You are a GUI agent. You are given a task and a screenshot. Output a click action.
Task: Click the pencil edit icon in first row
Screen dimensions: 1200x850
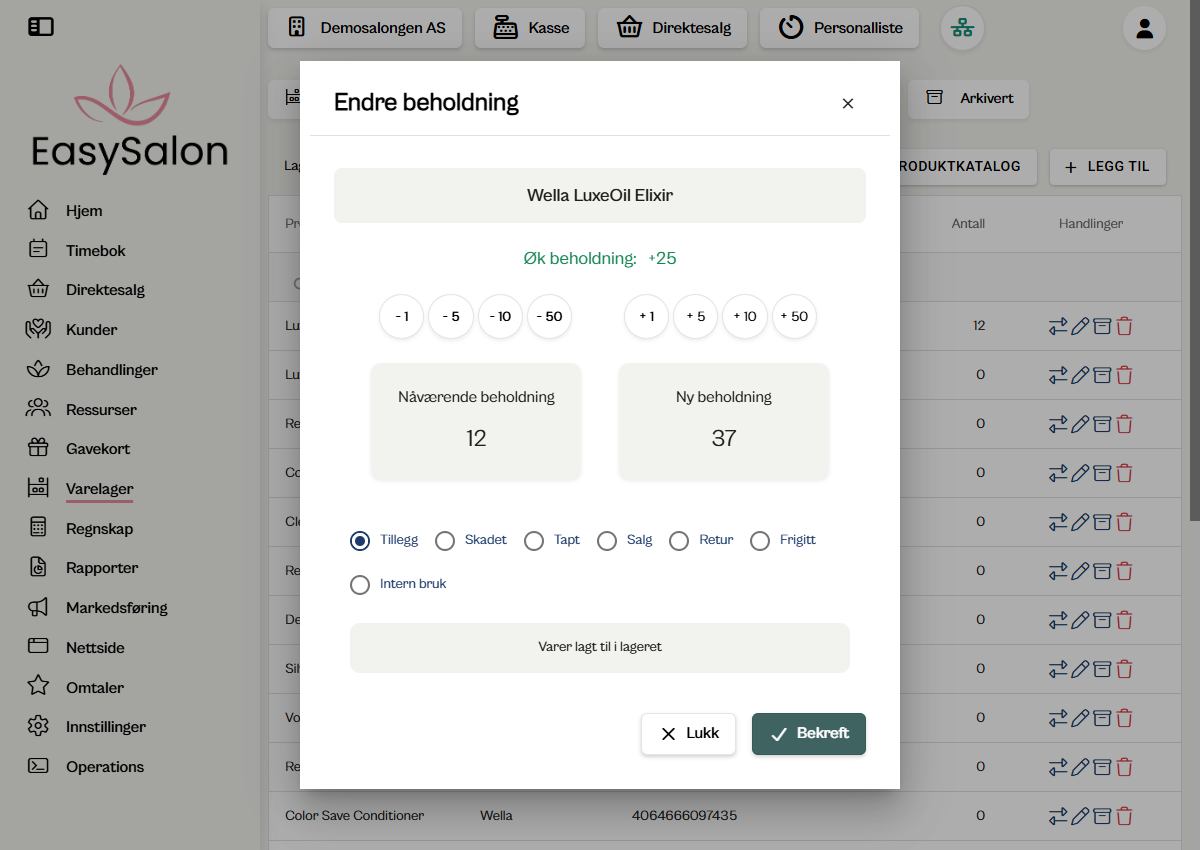(x=1080, y=326)
